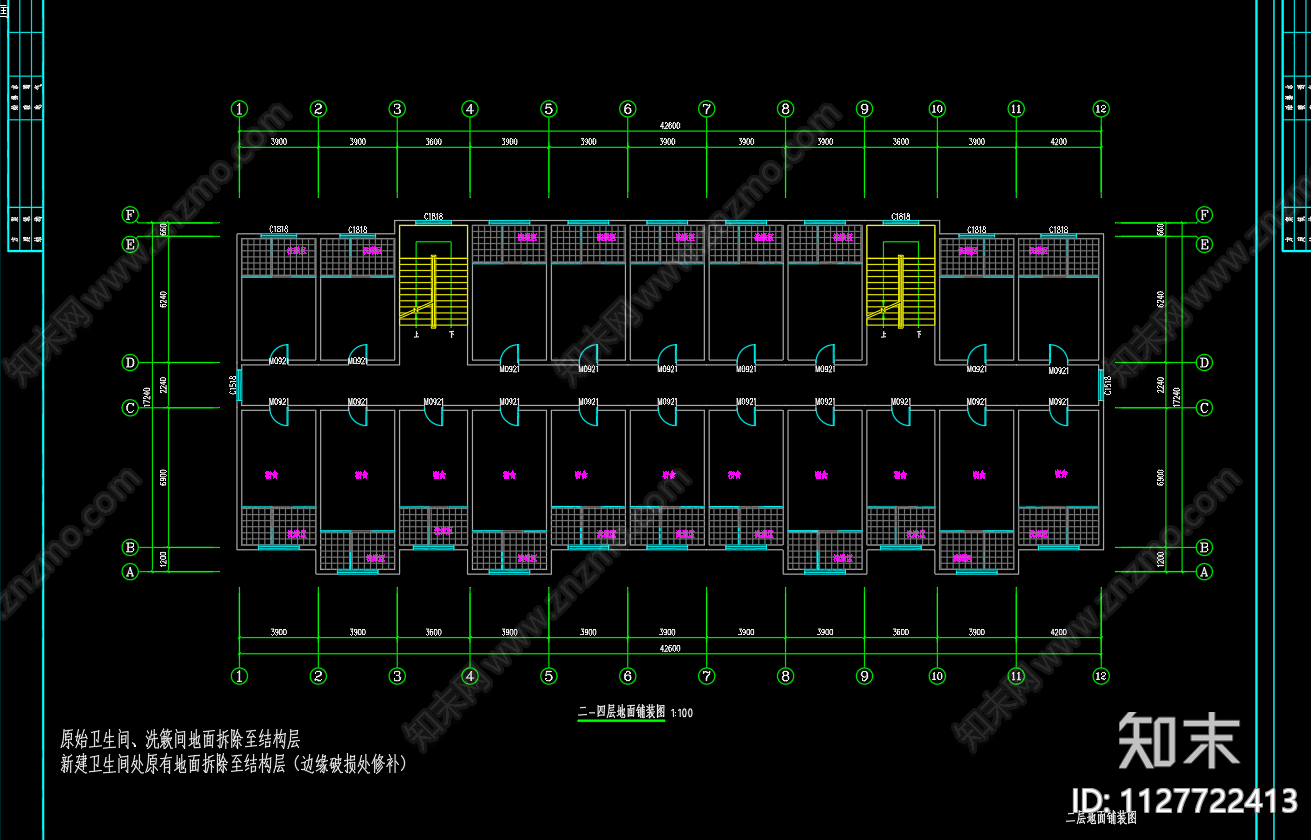Click the 知末 watermark logo

click(1179, 741)
